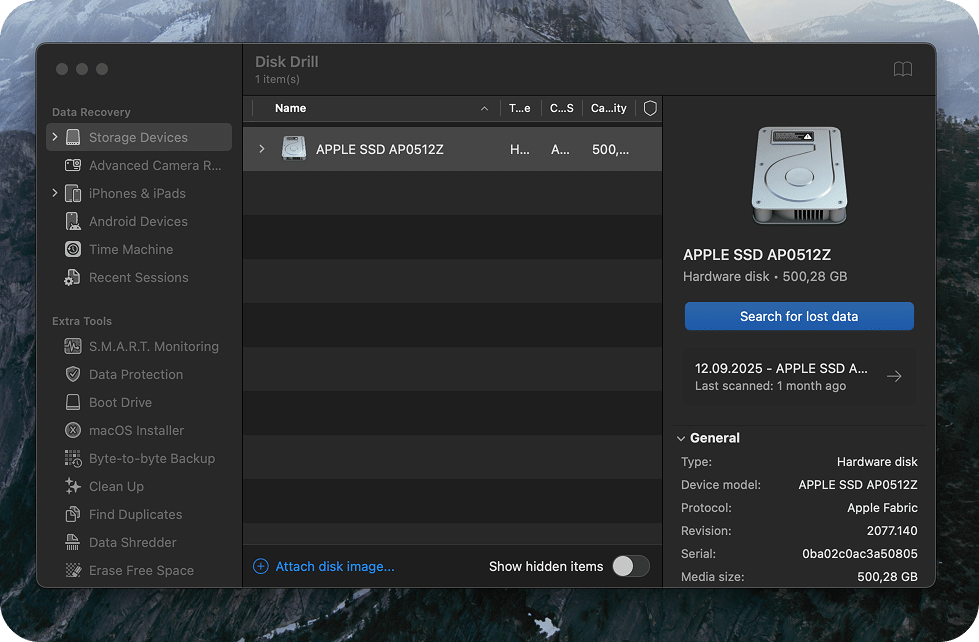Select the Clean Up tool
This screenshot has height=642, width=979.
115,486
